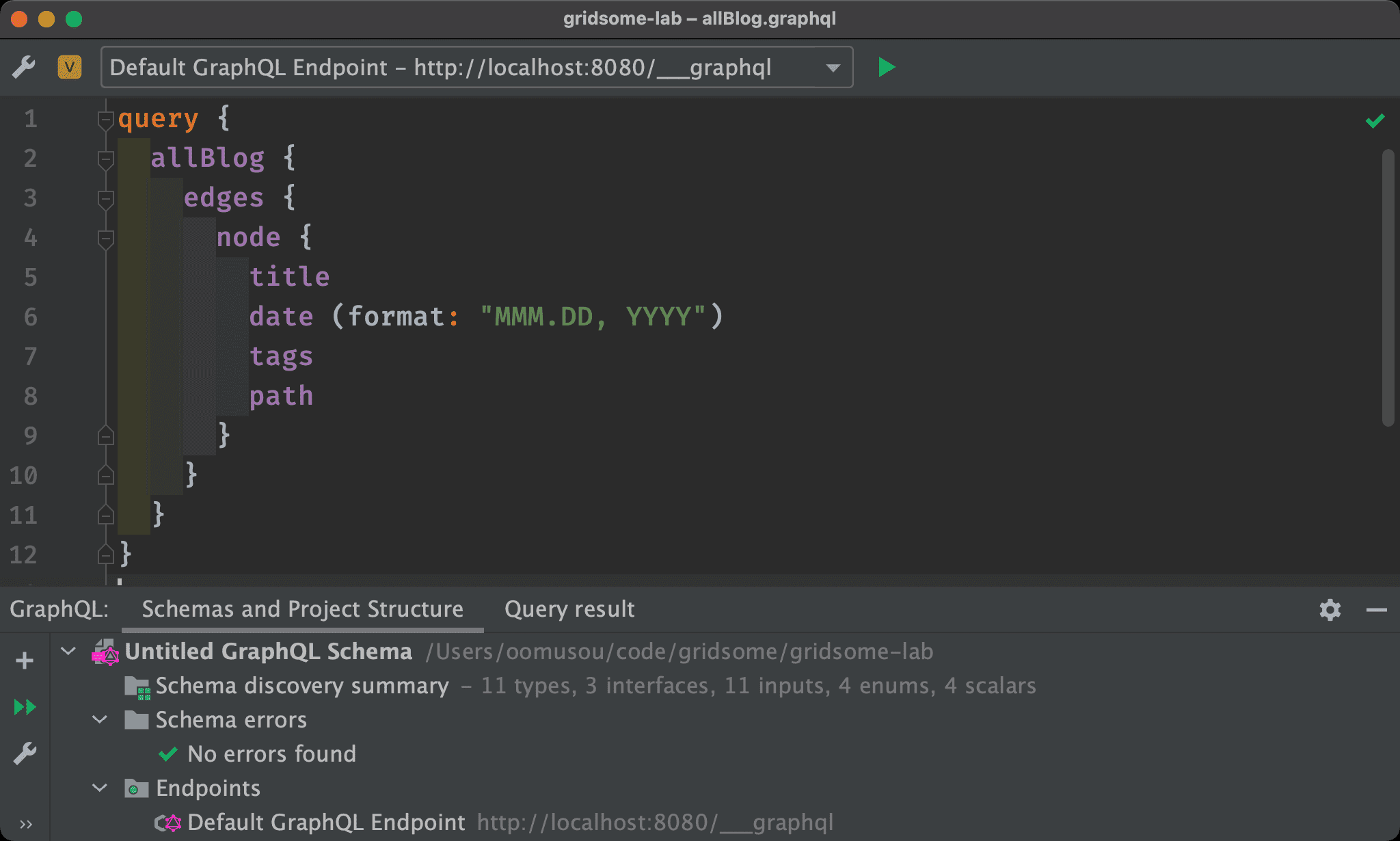The height and width of the screenshot is (841, 1400).
Task: Hide the GraphQL tool window with minus
Action: (1376, 609)
